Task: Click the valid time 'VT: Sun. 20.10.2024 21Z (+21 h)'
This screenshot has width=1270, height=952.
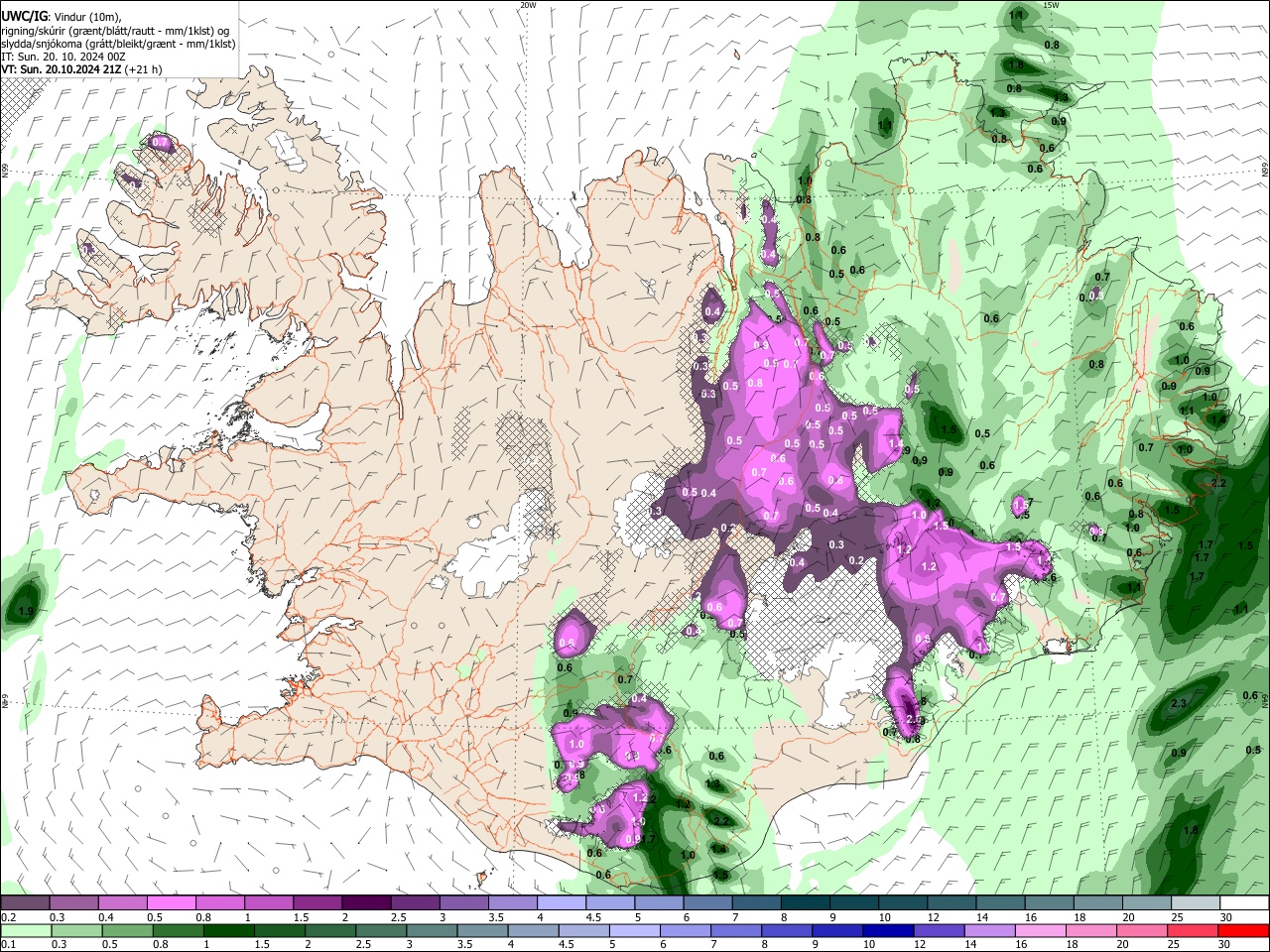Action: click(81, 69)
